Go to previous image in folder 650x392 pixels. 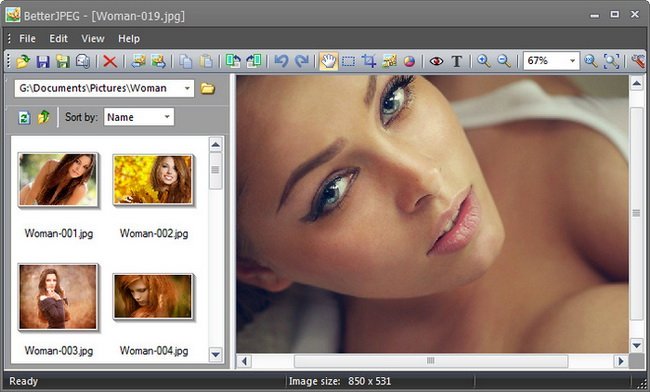(x=138, y=61)
